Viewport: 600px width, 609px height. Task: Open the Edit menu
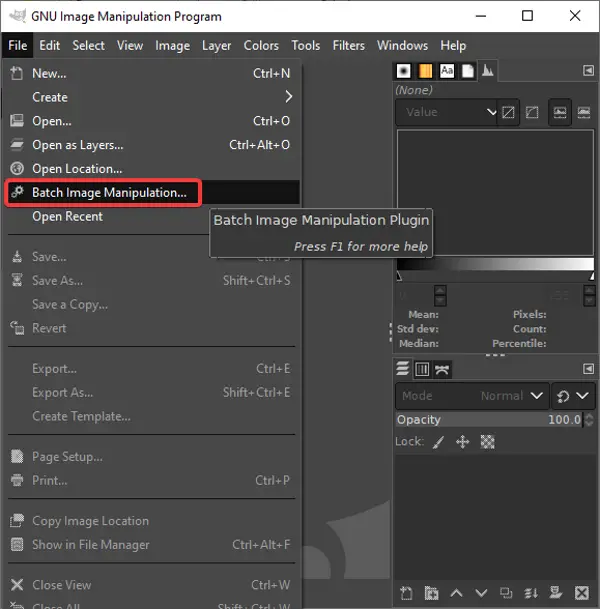49,45
